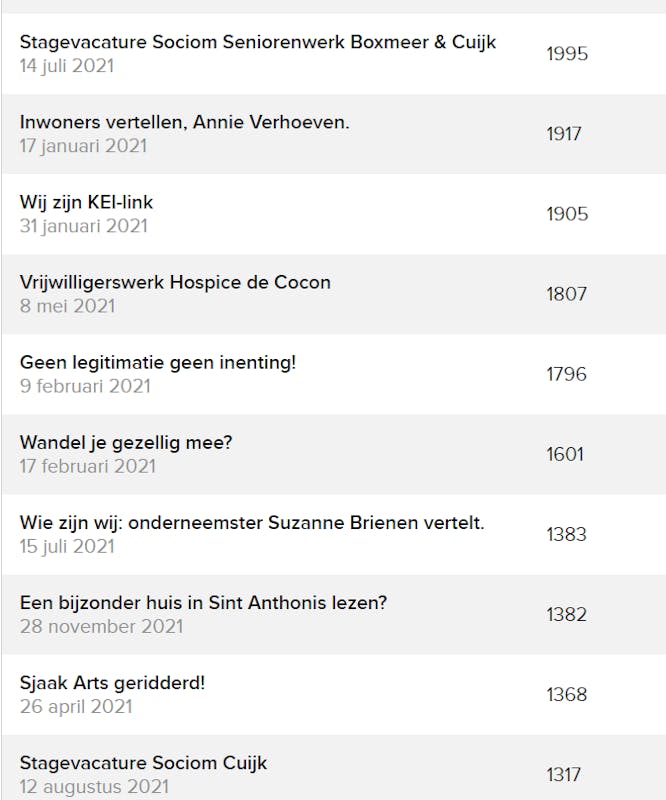
Task: Open 'Sjaak Arts geridderd!' article
Action: coord(112,683)
